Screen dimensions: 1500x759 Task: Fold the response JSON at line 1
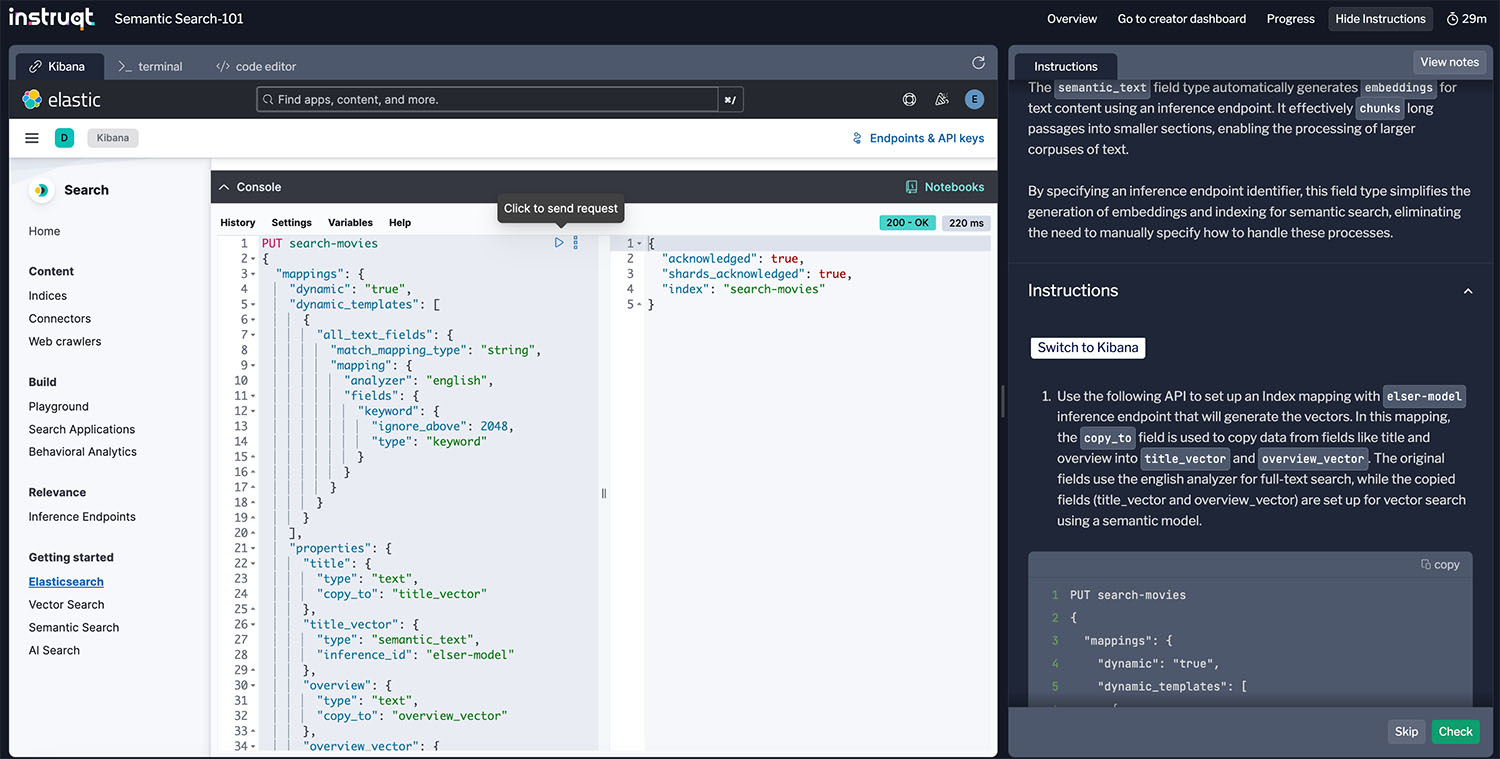coord(639,243)
